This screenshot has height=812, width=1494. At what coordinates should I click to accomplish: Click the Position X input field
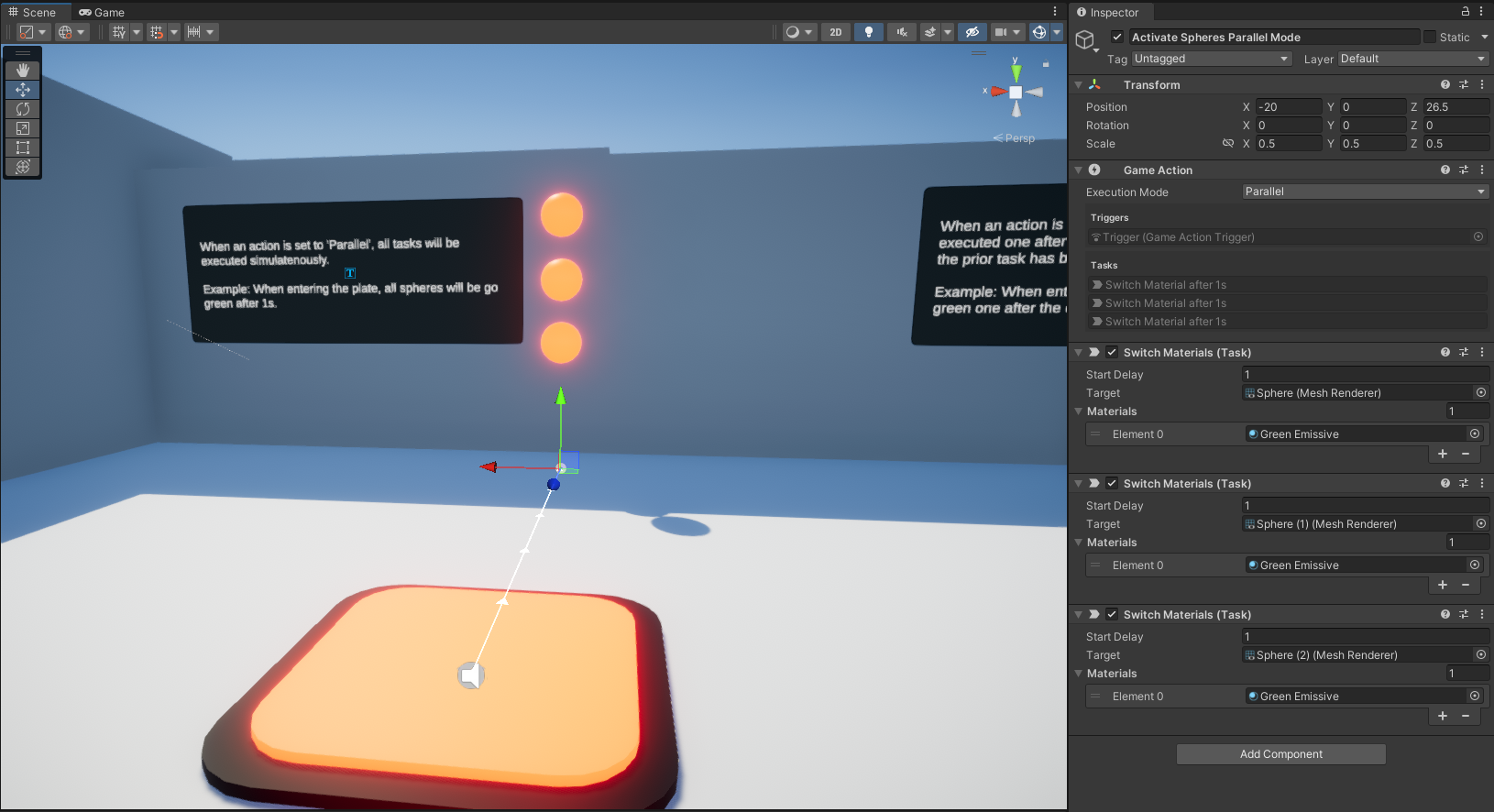tap(1288, 107)
